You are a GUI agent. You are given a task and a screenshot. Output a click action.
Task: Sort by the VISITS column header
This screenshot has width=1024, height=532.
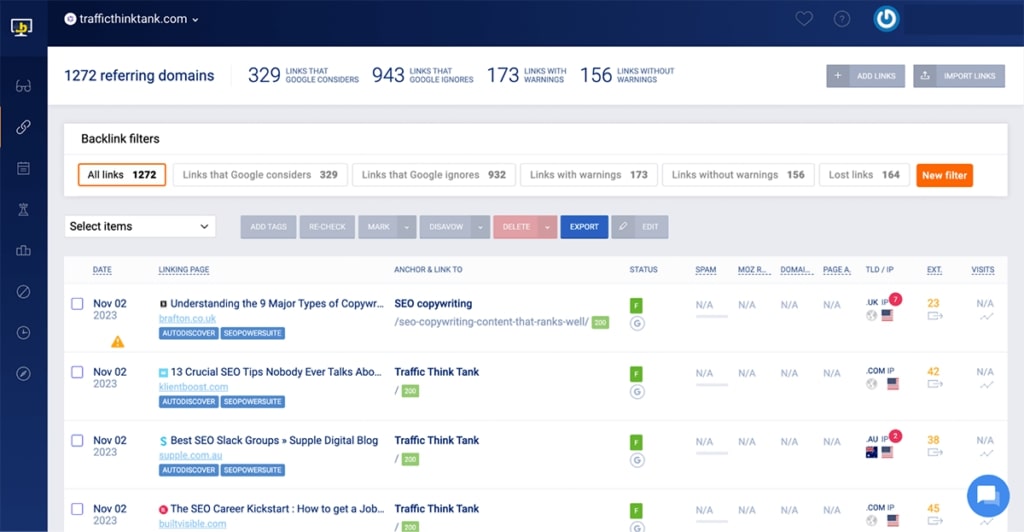tap(983, 270)
